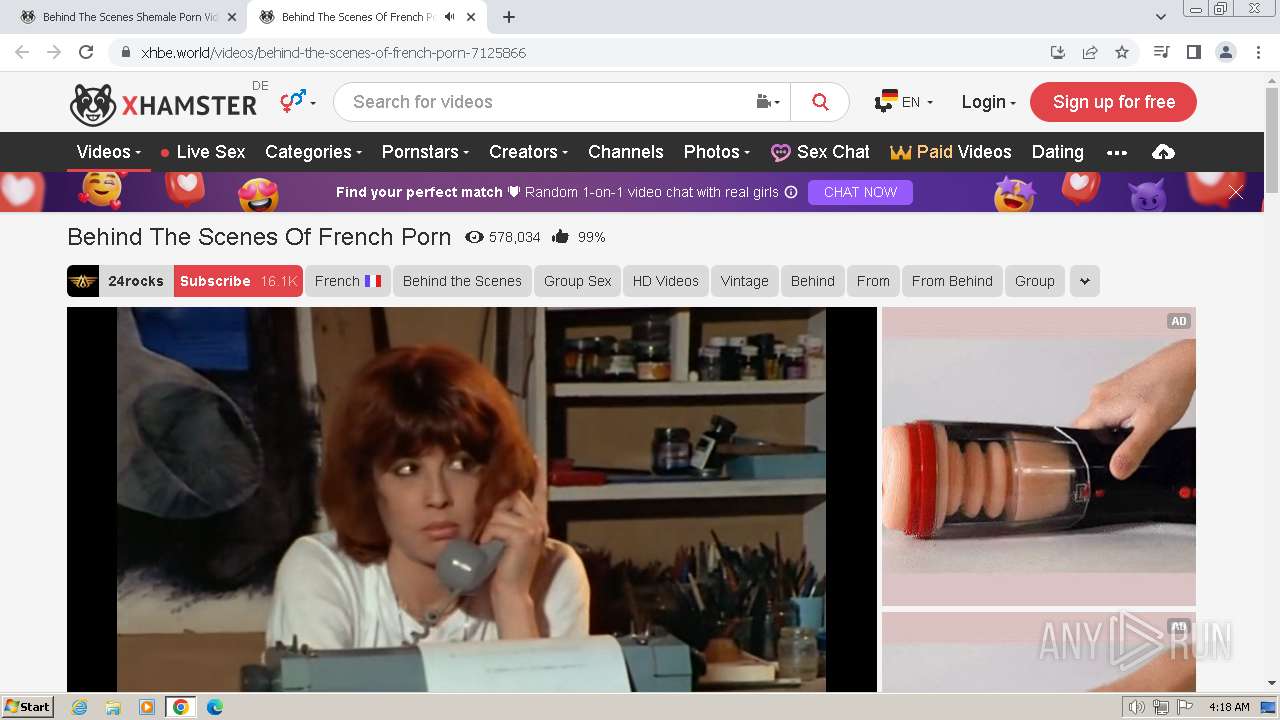
Task: Close the active browser tab
Action: click(471, 17)
